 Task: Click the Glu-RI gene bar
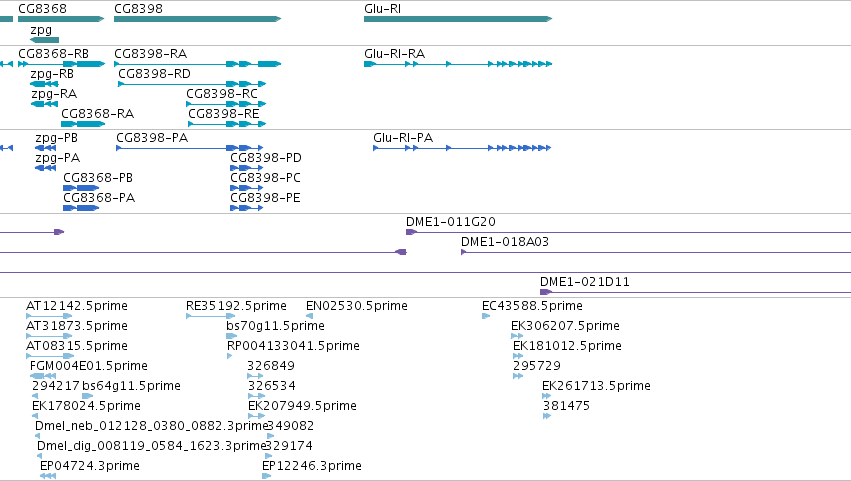[x=458, y=19]
